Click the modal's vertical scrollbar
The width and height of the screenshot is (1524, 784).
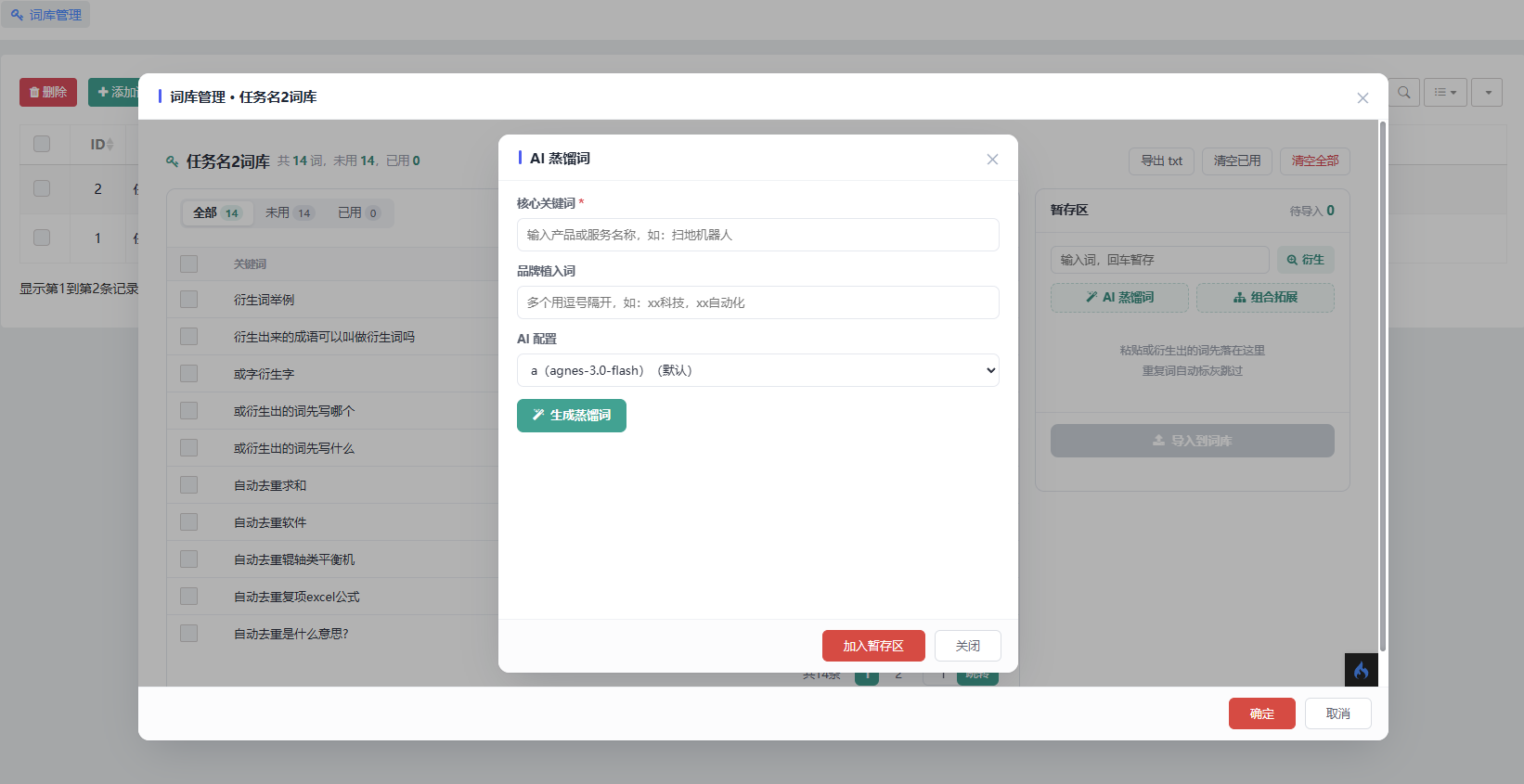[1383, 386]
